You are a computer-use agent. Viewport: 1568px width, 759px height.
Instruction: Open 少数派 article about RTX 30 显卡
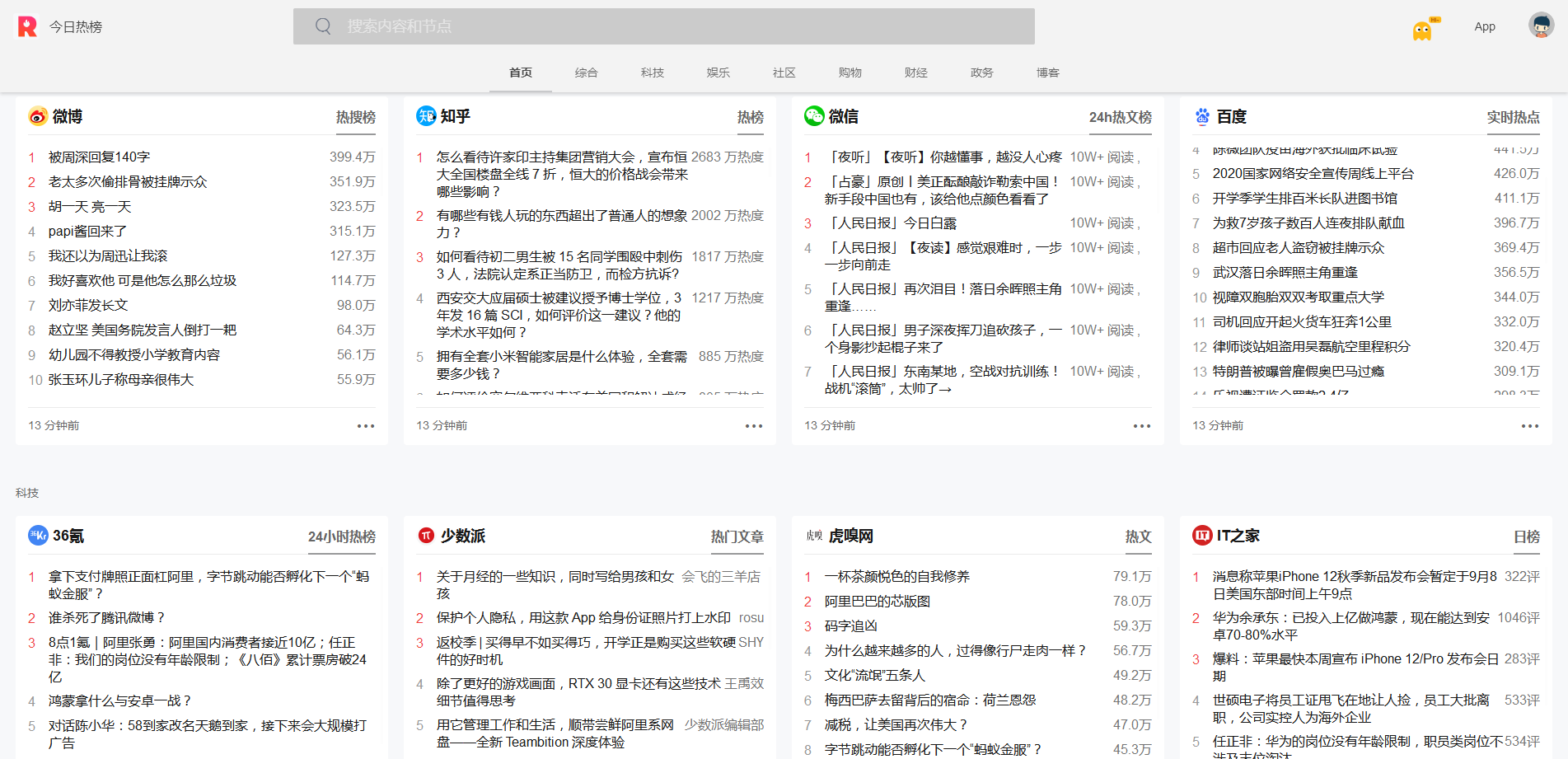[579, 692]
